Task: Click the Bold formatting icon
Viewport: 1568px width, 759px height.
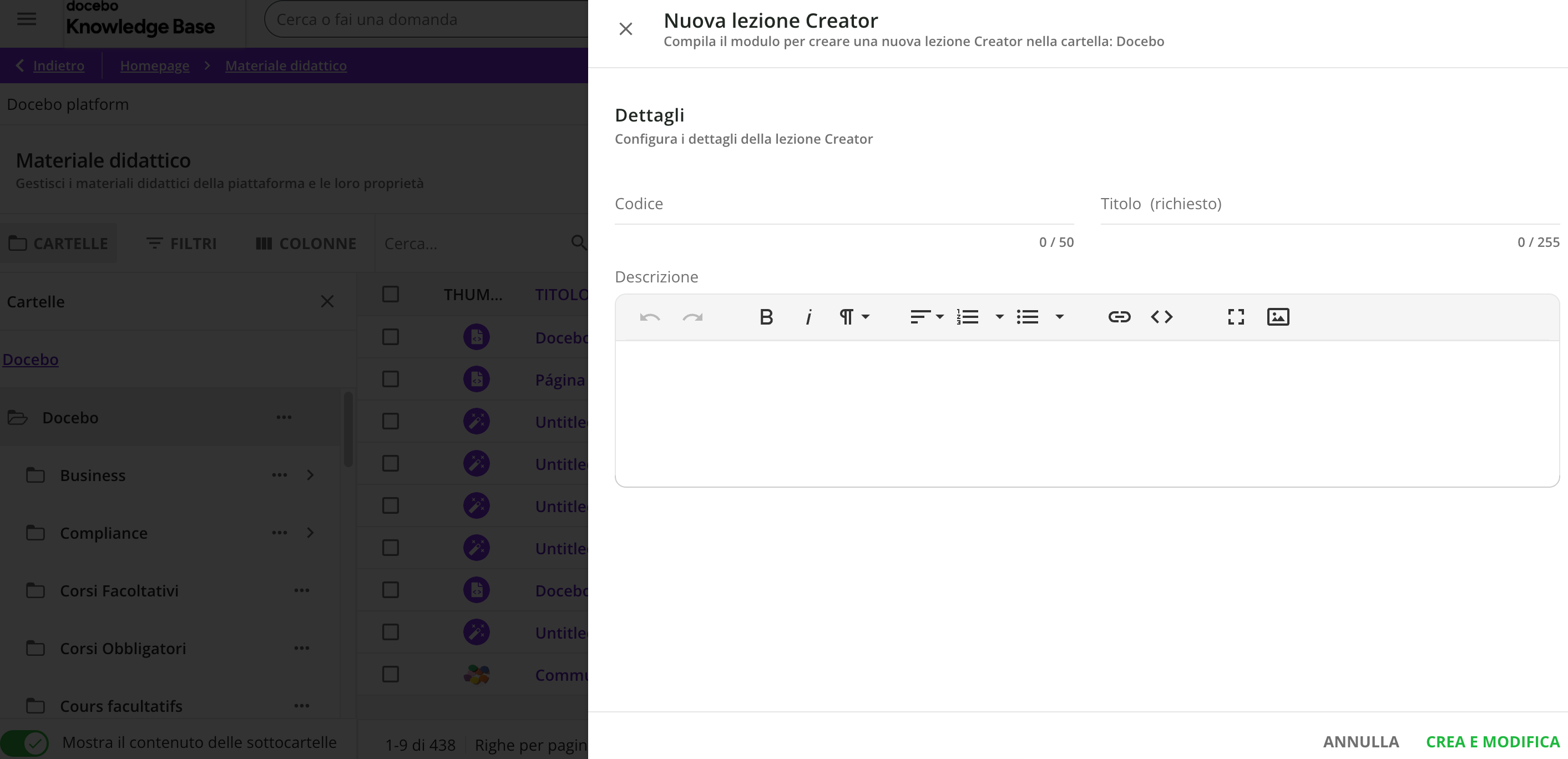Action: click(766, 317)
